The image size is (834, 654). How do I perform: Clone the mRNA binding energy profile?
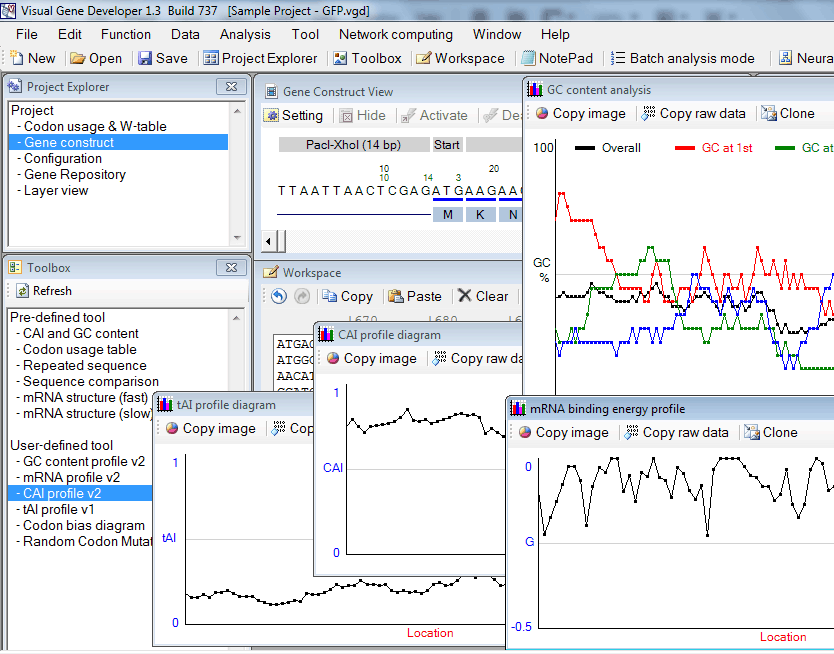[770, 433]
